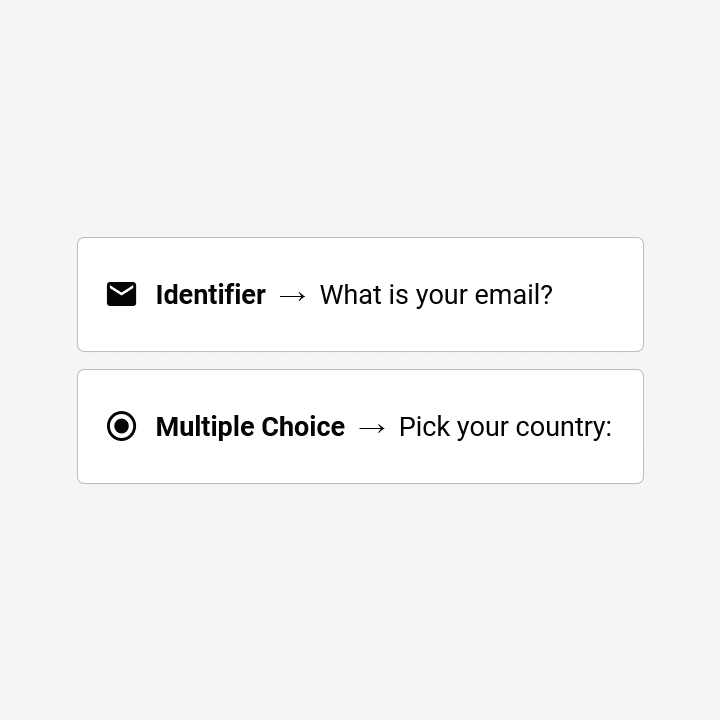Click empty space right of email question
The width and height of the screenshot is (720, 720).
click(x=597, y=294)
